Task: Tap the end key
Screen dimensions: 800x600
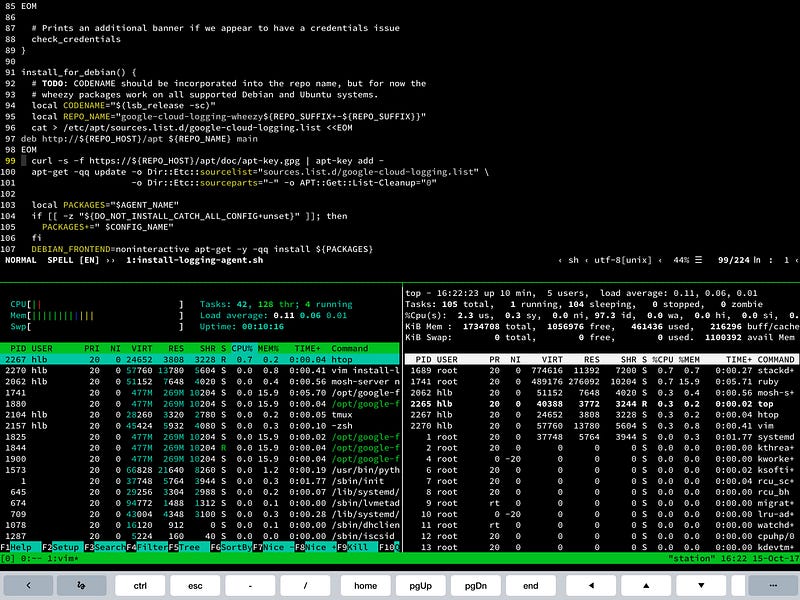Action: [x=531, y=585]
